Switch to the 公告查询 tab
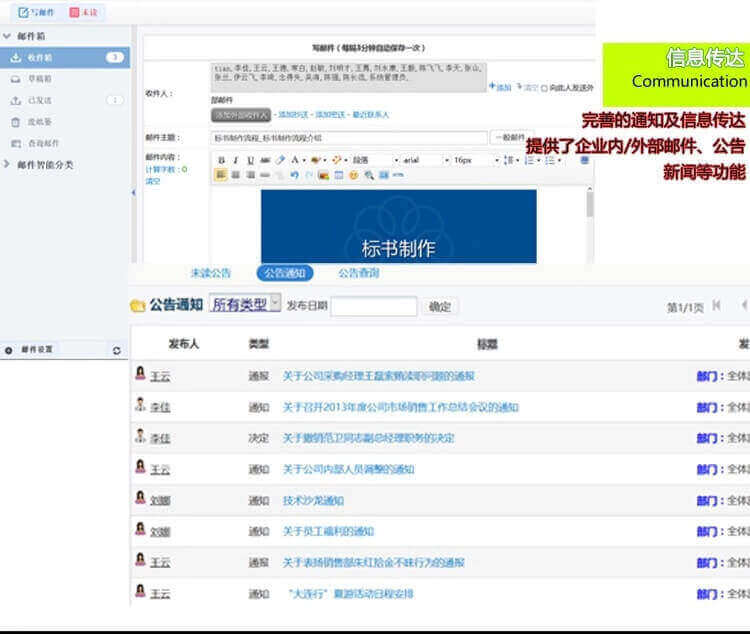This screenshot has width=750, height=634. tap(358, 273)
